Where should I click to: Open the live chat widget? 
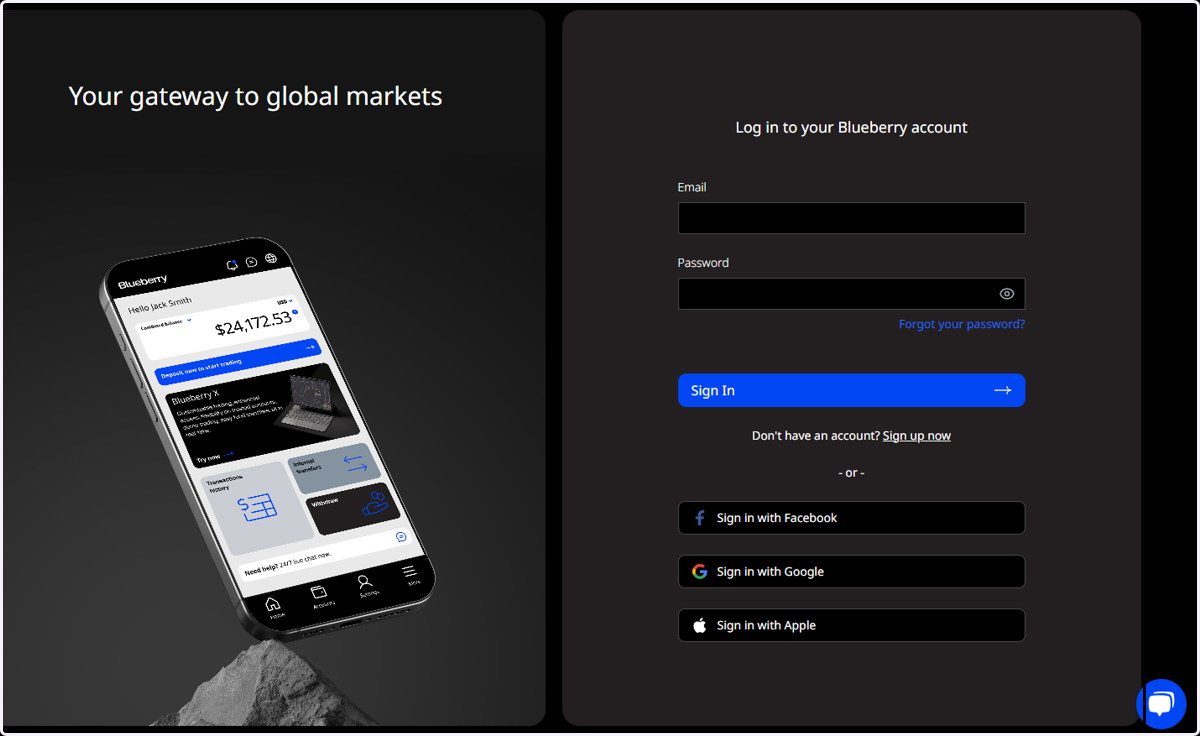[x=1161, y=703]
